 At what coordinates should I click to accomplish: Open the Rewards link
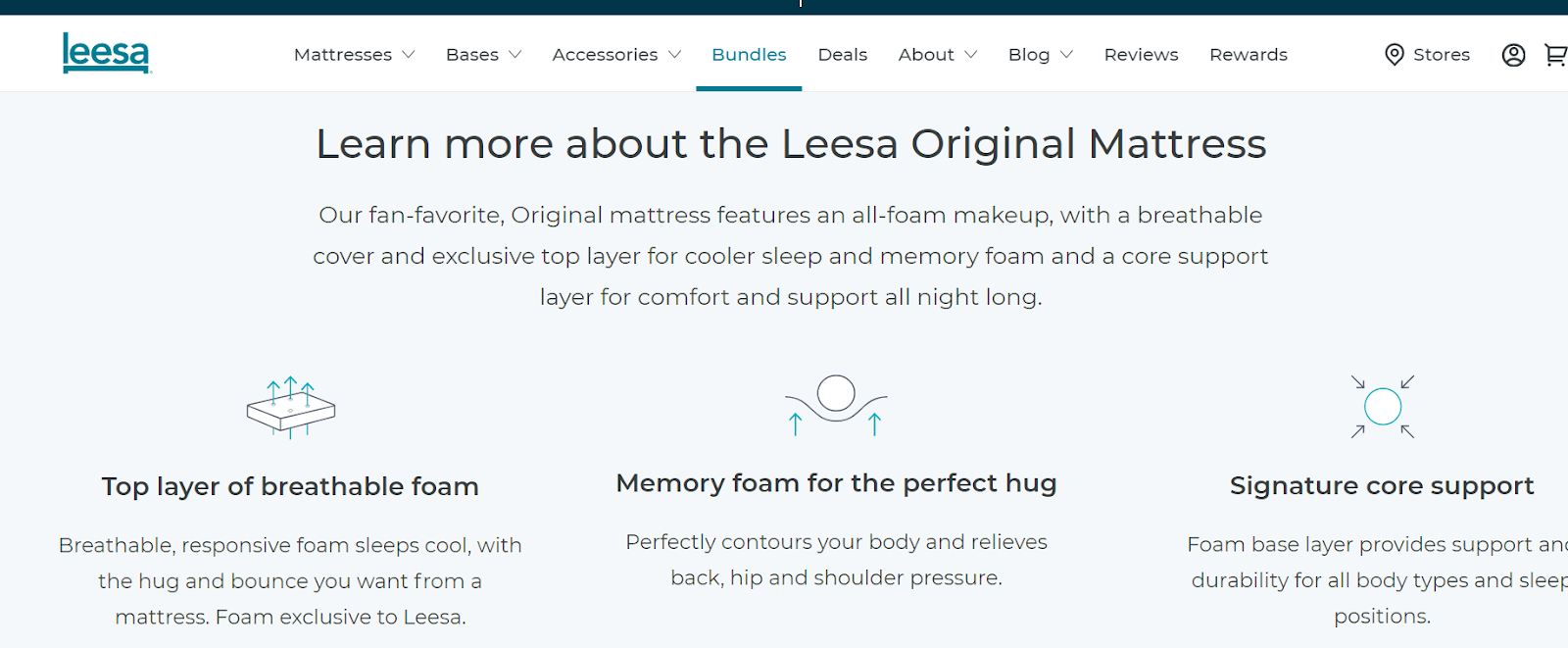[1249, 55]
